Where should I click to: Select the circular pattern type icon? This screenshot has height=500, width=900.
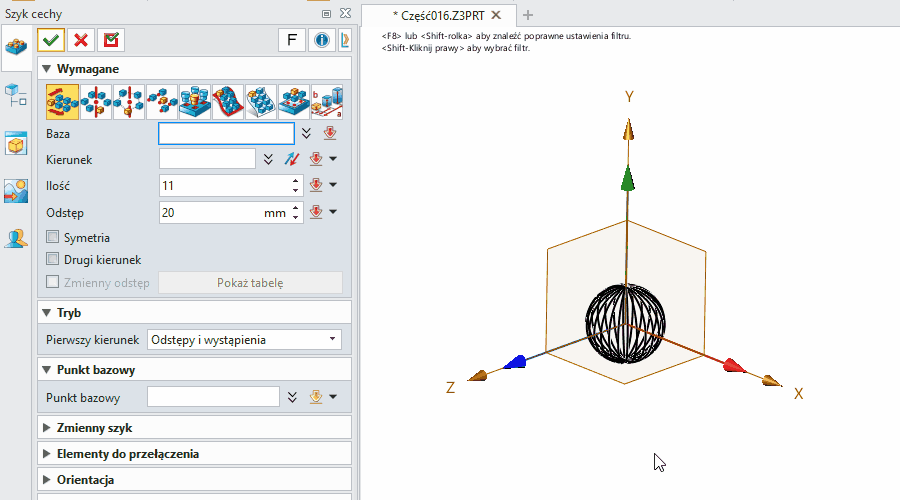95,101
